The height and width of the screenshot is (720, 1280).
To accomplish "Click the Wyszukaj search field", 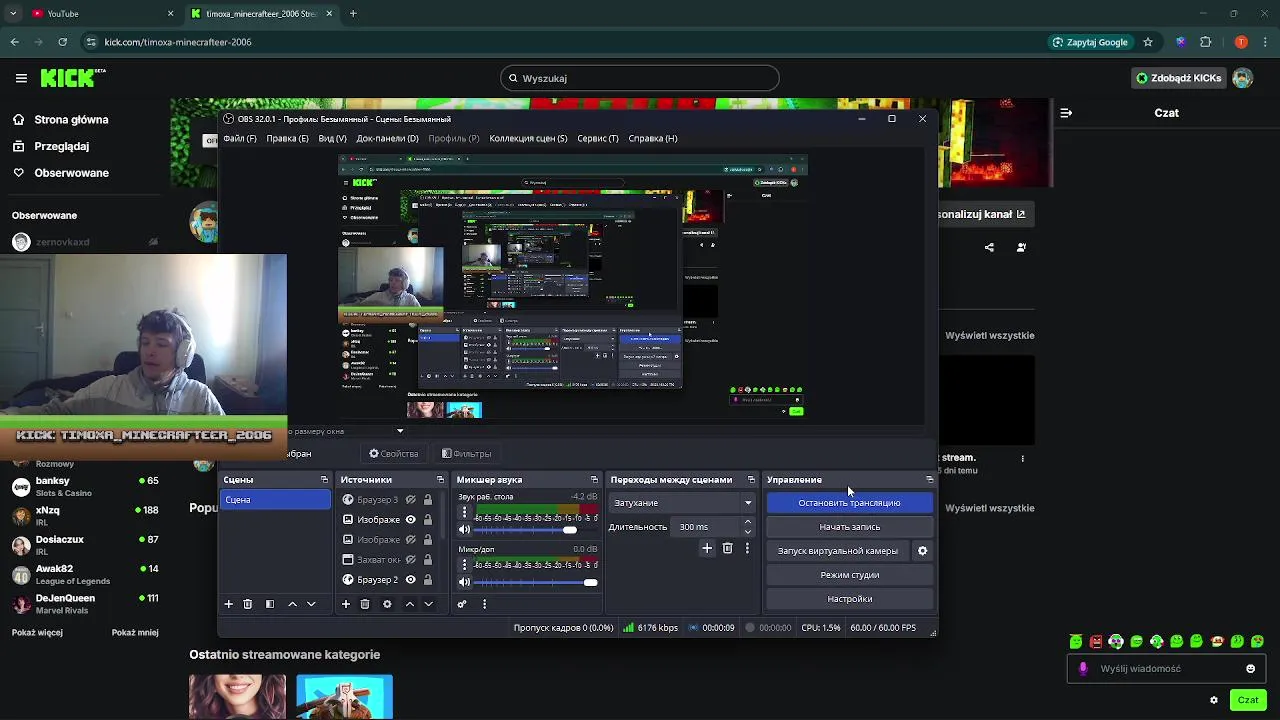I will [640, 78].
